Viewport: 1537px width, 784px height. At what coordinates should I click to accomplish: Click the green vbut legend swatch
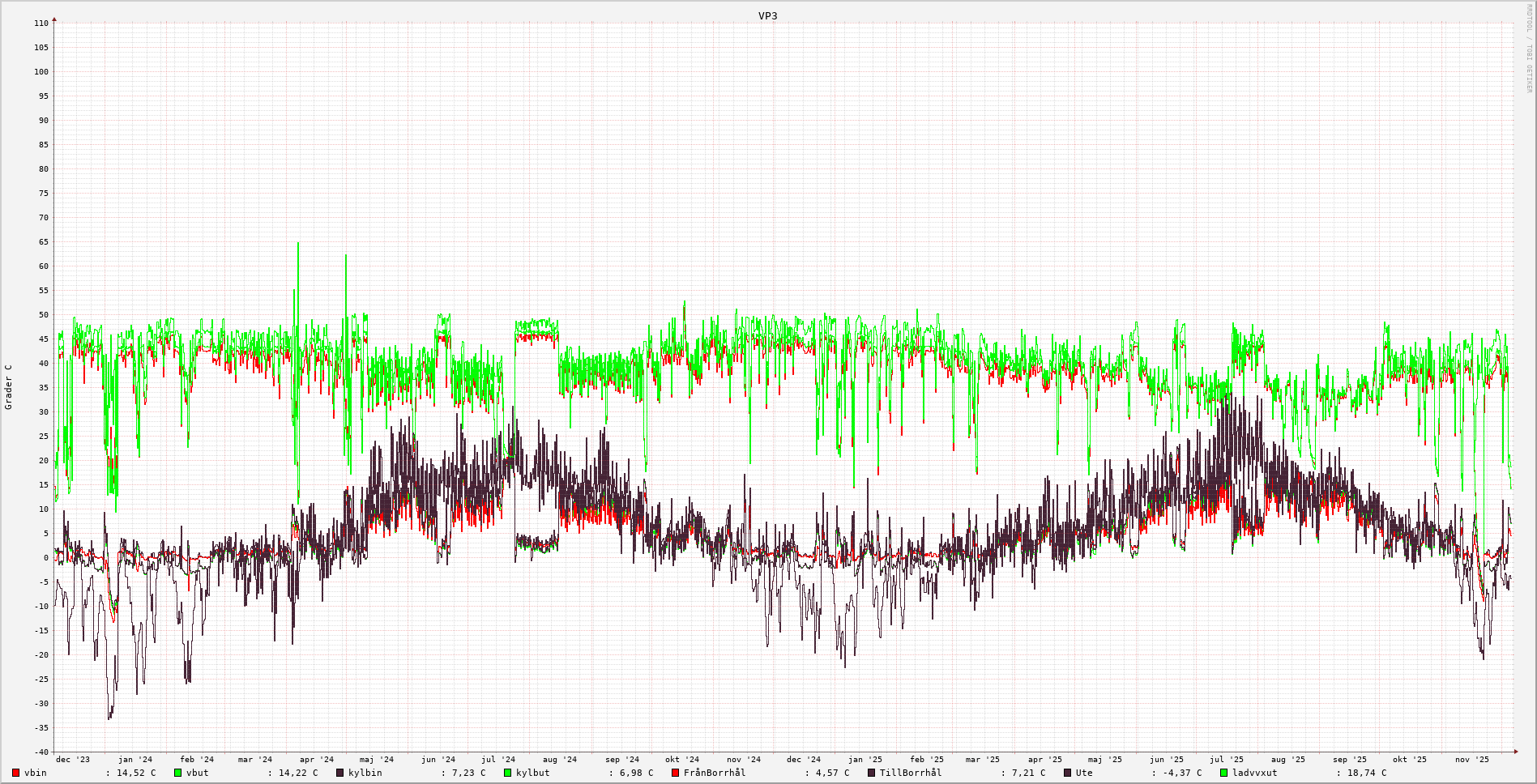[x=177, y=773]
